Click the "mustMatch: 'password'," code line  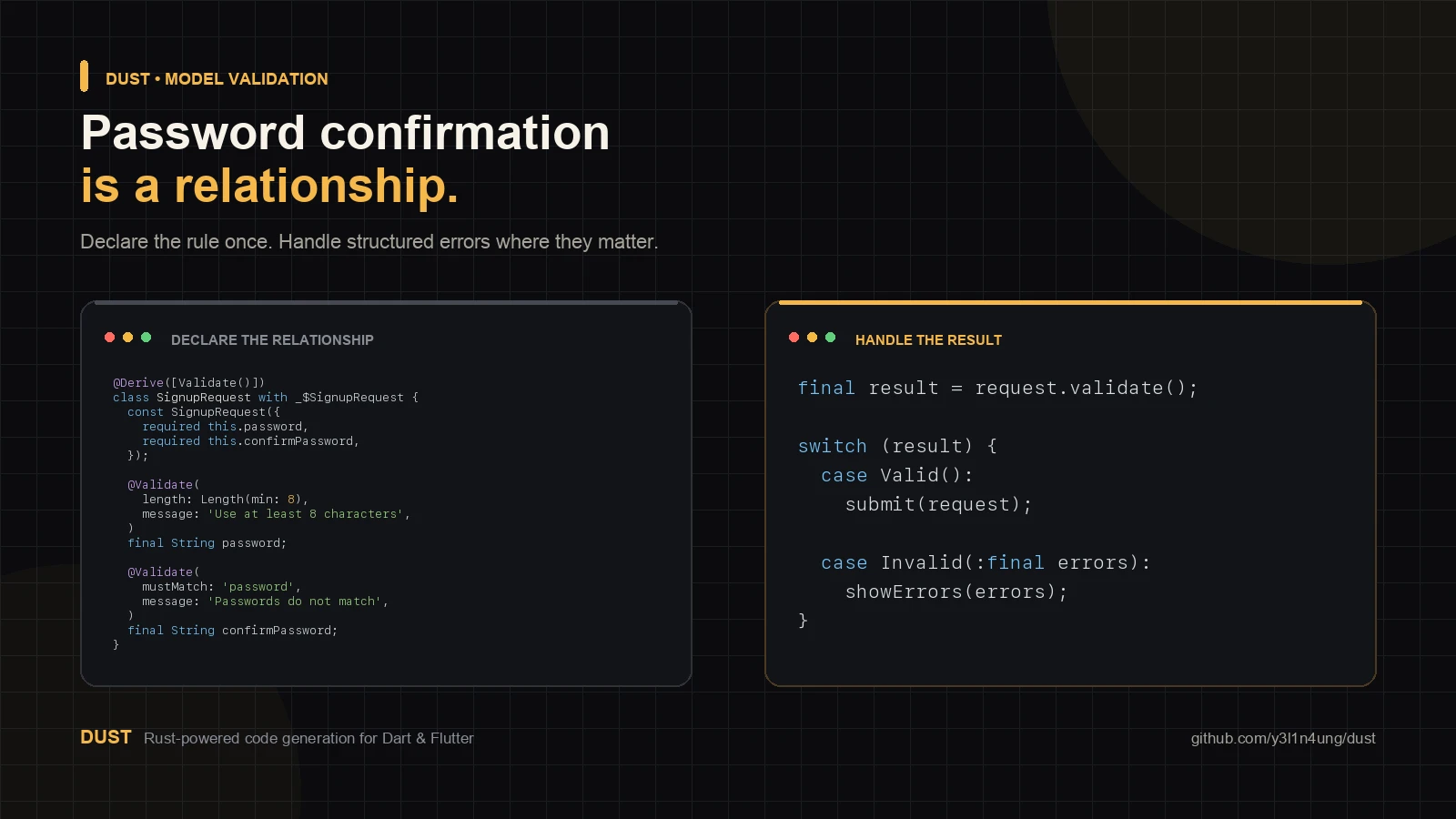coord(222,587)
